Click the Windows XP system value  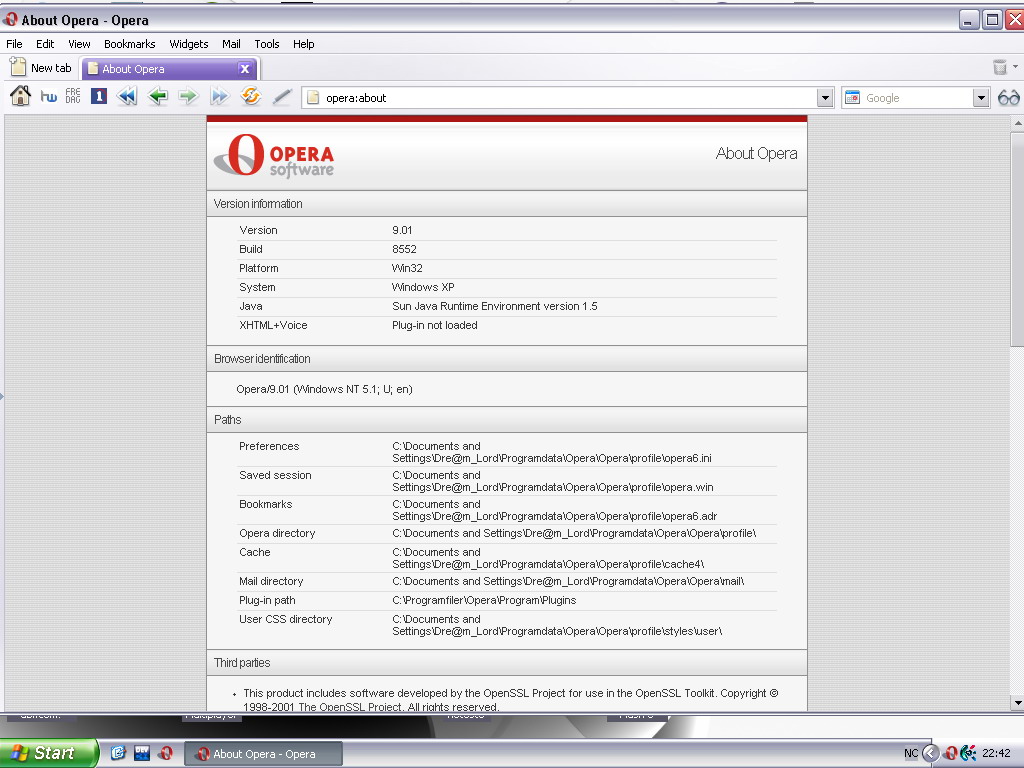pos(423,287)
